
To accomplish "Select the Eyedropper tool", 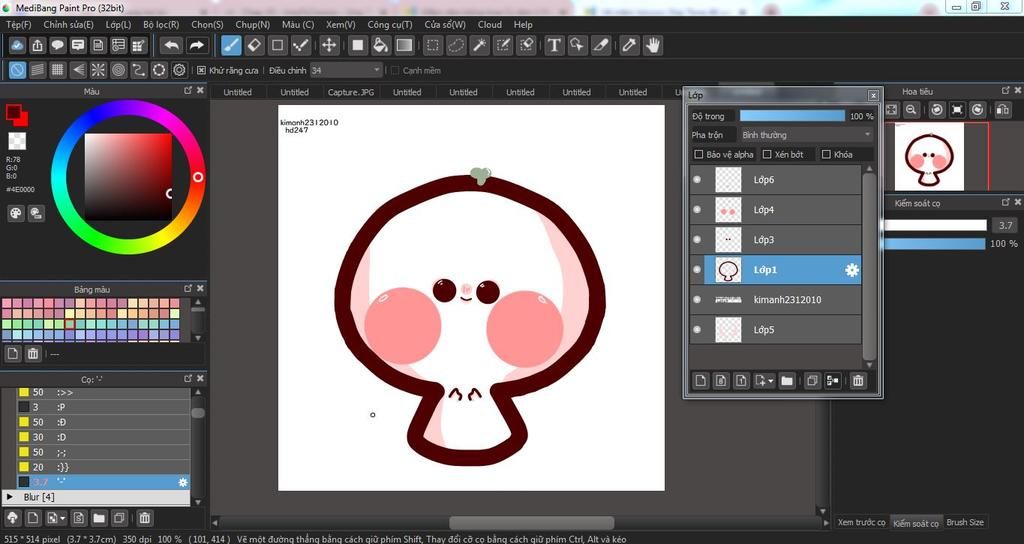I will (629, 45).
